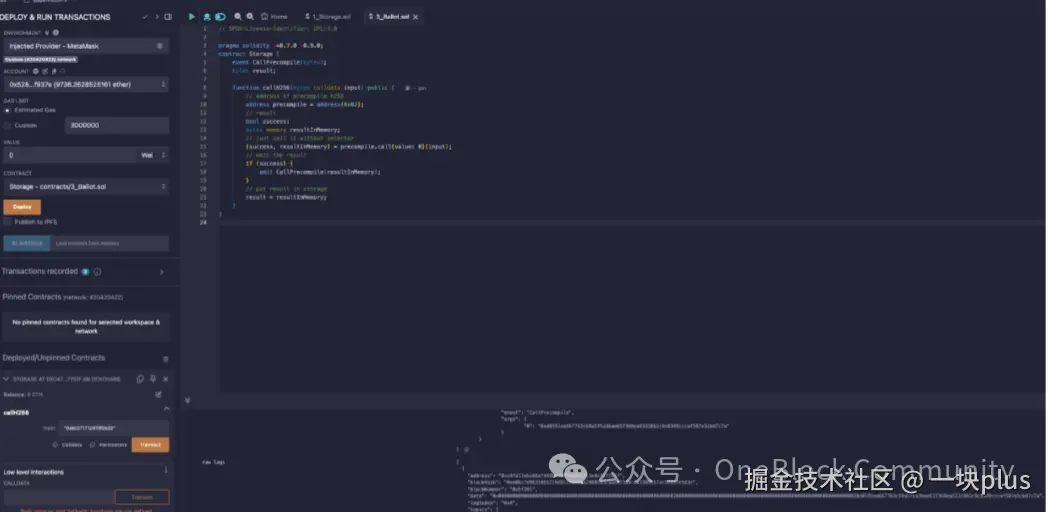The height and width of the screenshot is (512, 1048).
Task: Select the Estimated Gas radio button
Action: (x=7, y=110)
